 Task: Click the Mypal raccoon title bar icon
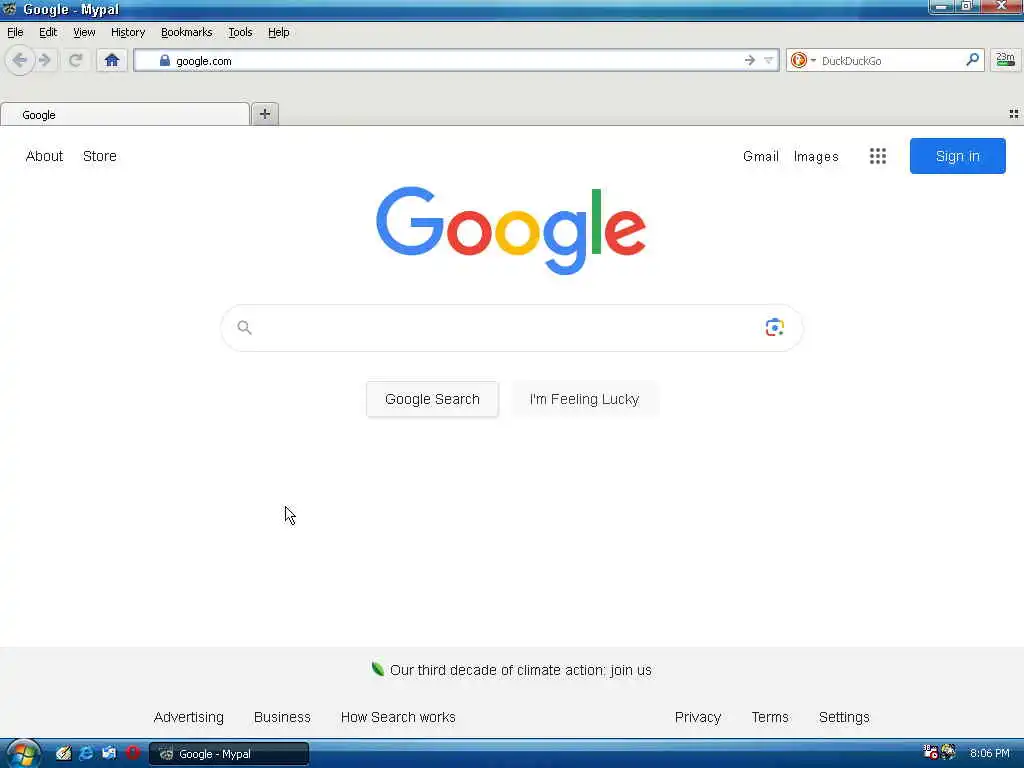tap(9, 9)
